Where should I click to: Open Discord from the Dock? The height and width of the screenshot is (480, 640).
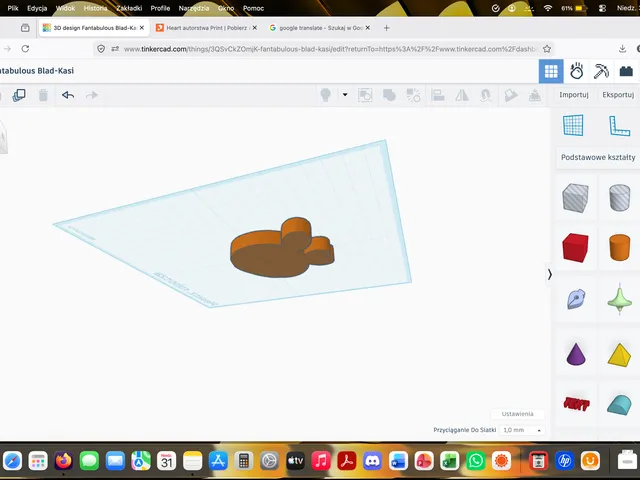372,461
